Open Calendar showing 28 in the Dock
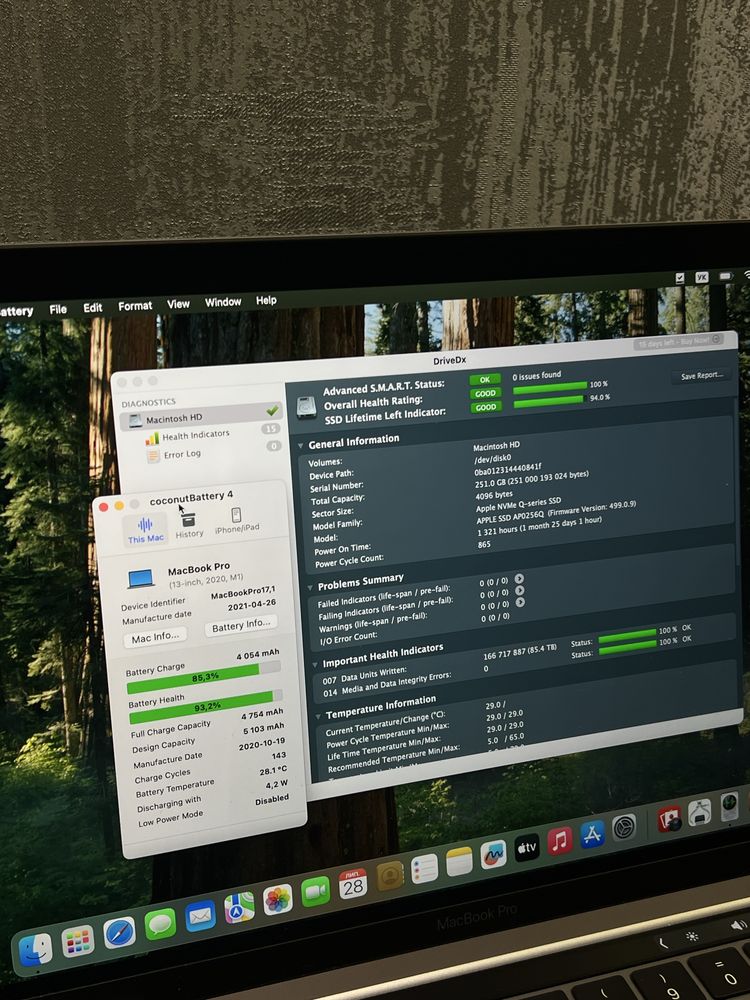The height and width of the screenshot is (1000, 750). [353, 885]
